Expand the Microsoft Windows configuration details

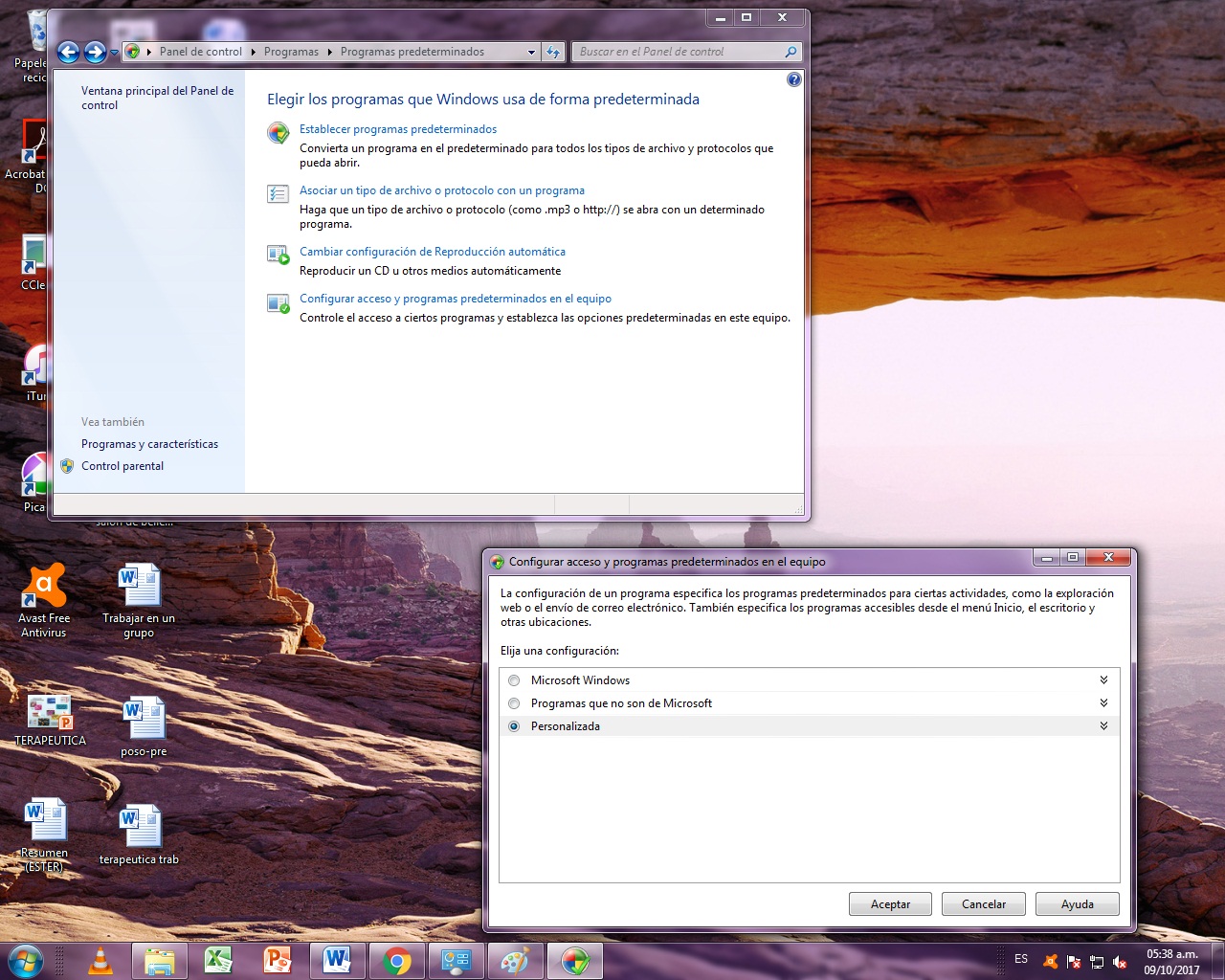click(x=1102, y=680)
